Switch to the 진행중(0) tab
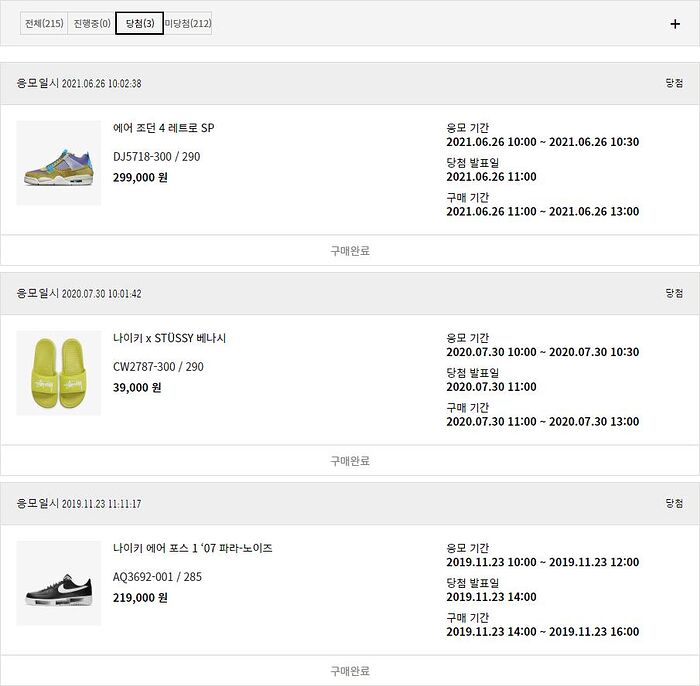 [x=92, y=24]
